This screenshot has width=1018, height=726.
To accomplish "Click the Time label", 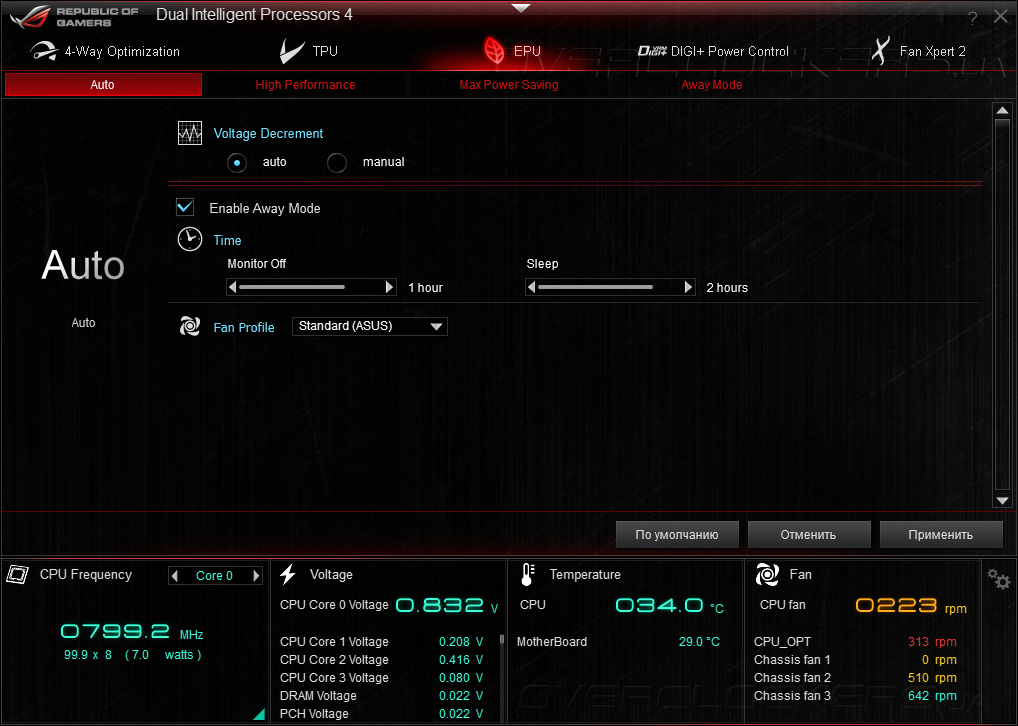I will click(227, 240).
